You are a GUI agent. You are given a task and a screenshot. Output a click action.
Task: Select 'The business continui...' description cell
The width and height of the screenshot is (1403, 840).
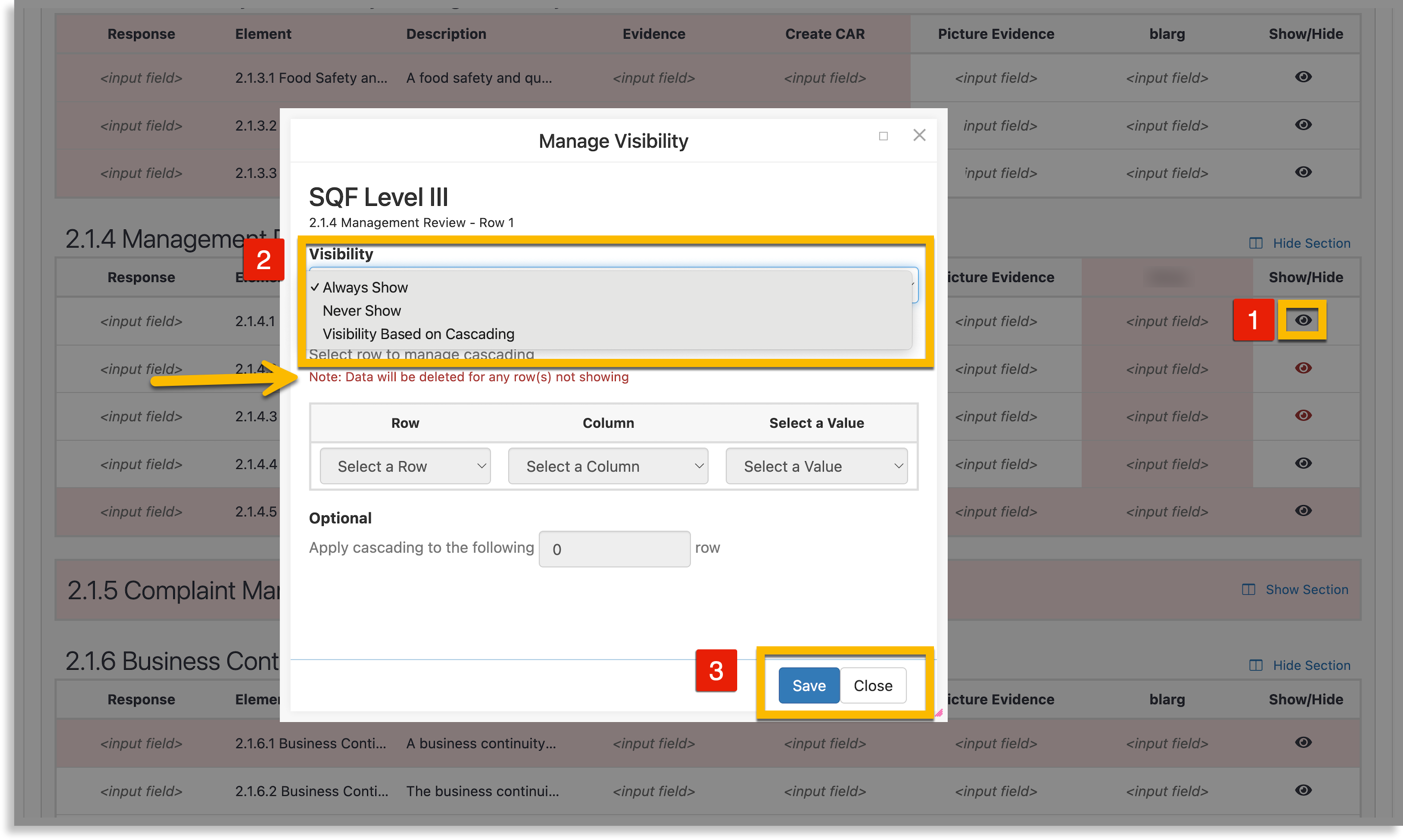pos(482,791)
